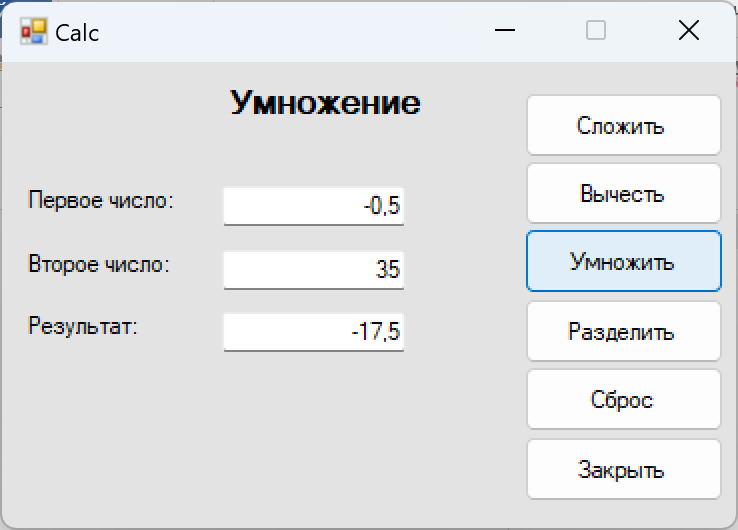Click the Первое число label
Screen dimensions: 738x530
101,201
